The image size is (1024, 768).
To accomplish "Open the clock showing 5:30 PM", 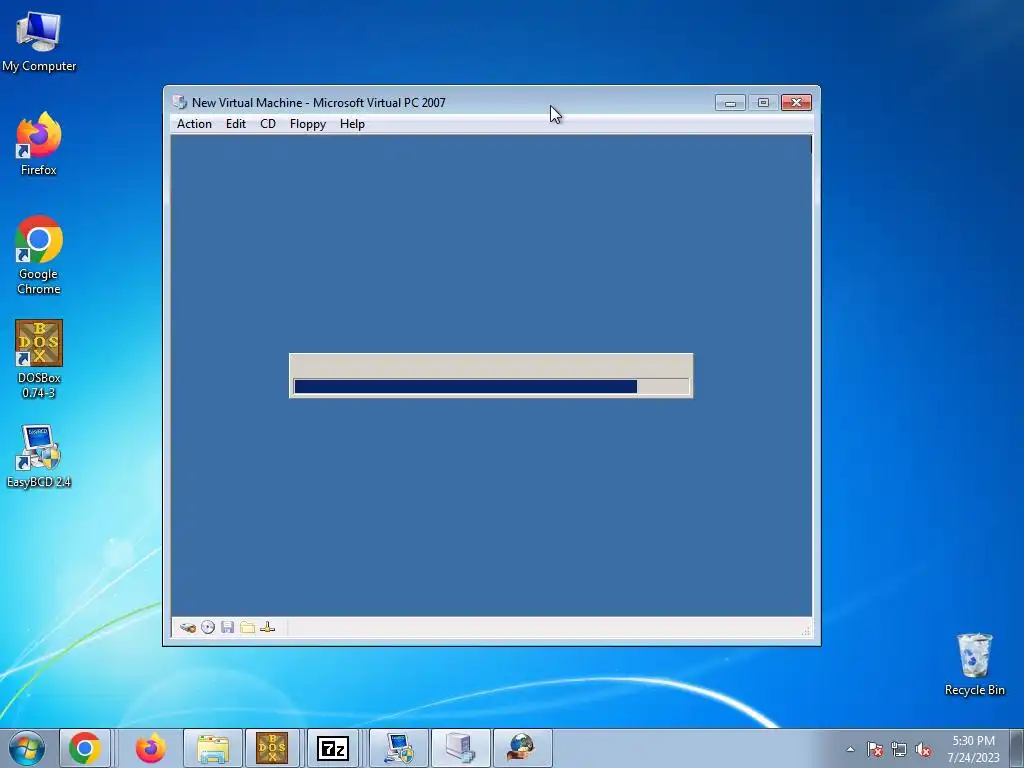I will [x=973, y=749].
